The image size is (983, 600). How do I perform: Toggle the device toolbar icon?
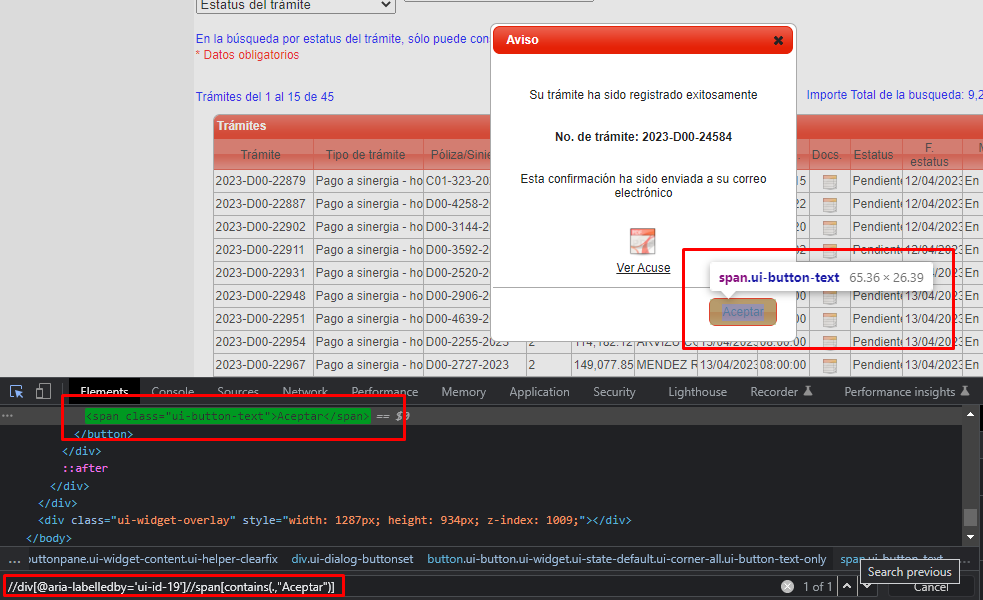point(43,392)
